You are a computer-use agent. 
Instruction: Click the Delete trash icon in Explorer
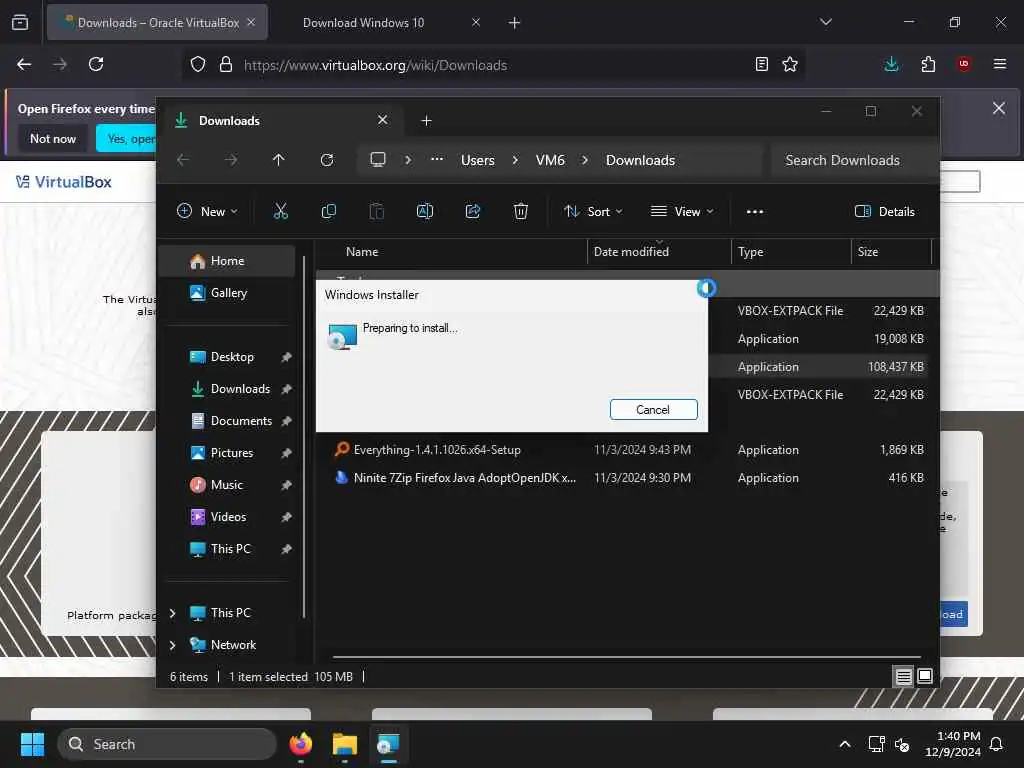click(x=520, y=211)
